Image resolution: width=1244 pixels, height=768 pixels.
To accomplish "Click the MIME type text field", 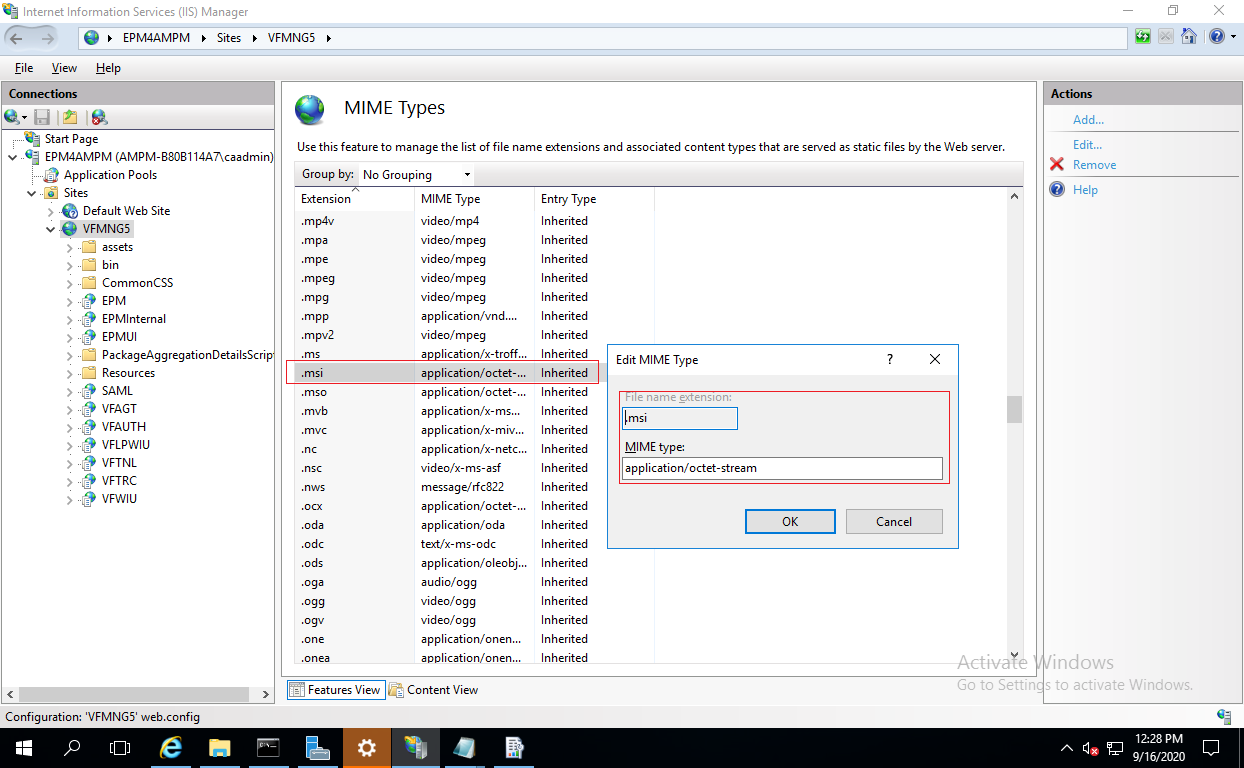I will [x=782, y=468].
